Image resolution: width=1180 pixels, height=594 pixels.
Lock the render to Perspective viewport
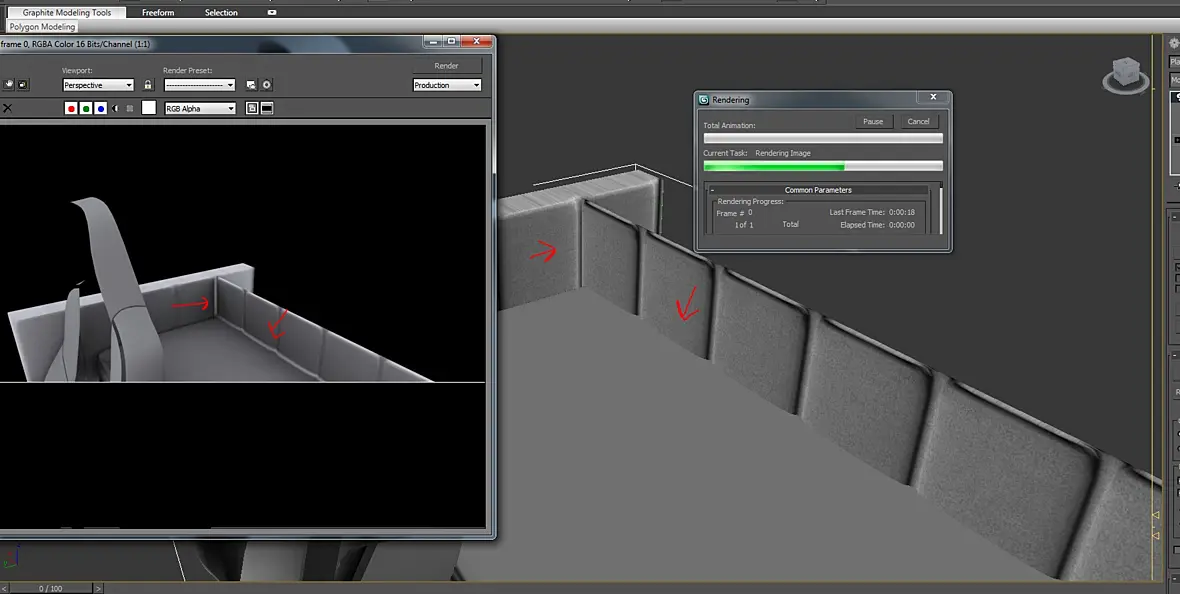tap(148, 85)
